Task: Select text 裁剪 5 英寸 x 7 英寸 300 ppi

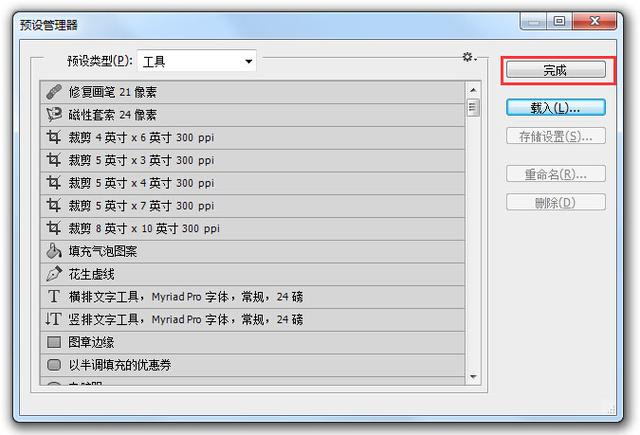Action: pos(141,206)
